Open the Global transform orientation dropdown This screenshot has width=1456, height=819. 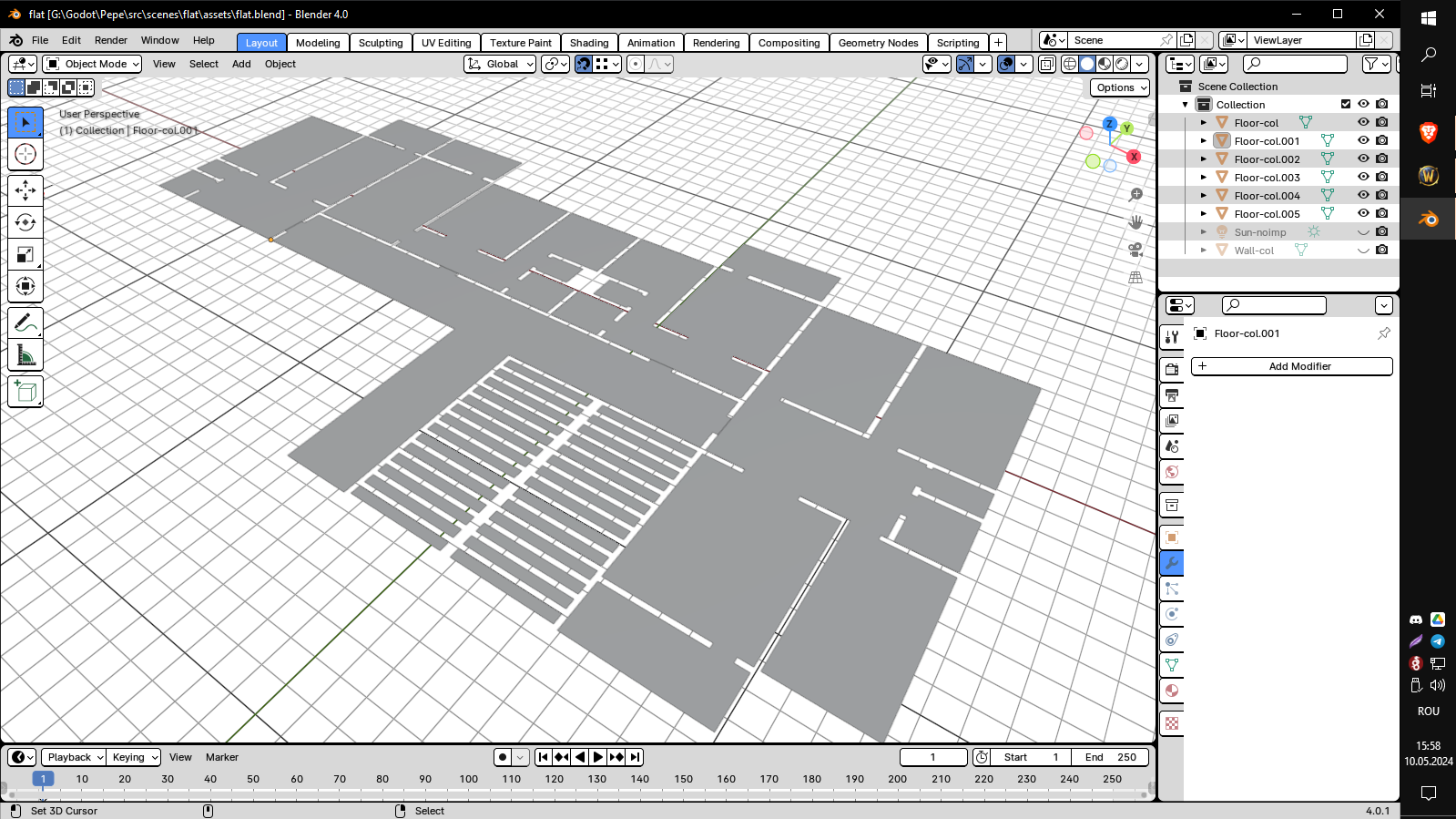point(500,64)
